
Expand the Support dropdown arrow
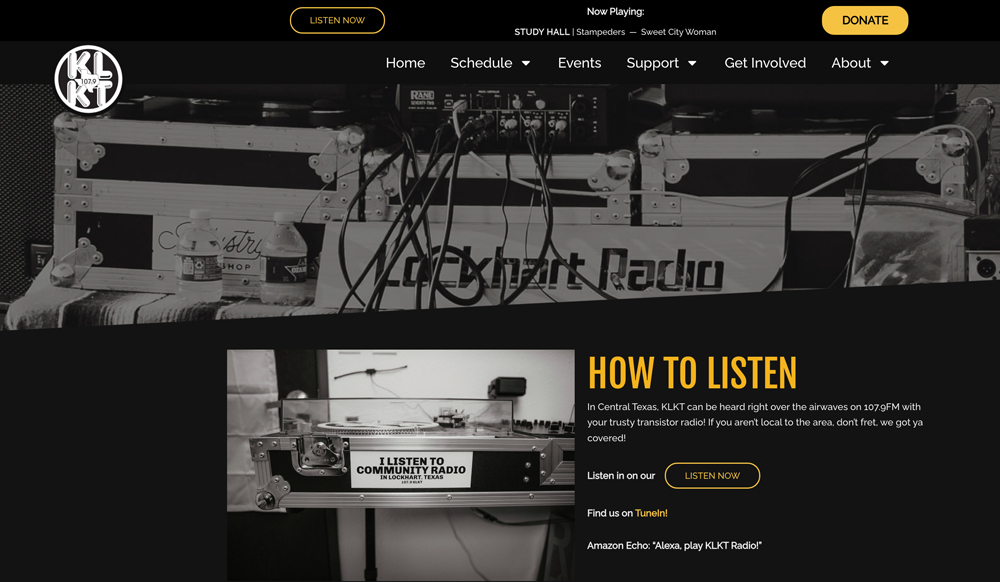[x=691, y=63]
